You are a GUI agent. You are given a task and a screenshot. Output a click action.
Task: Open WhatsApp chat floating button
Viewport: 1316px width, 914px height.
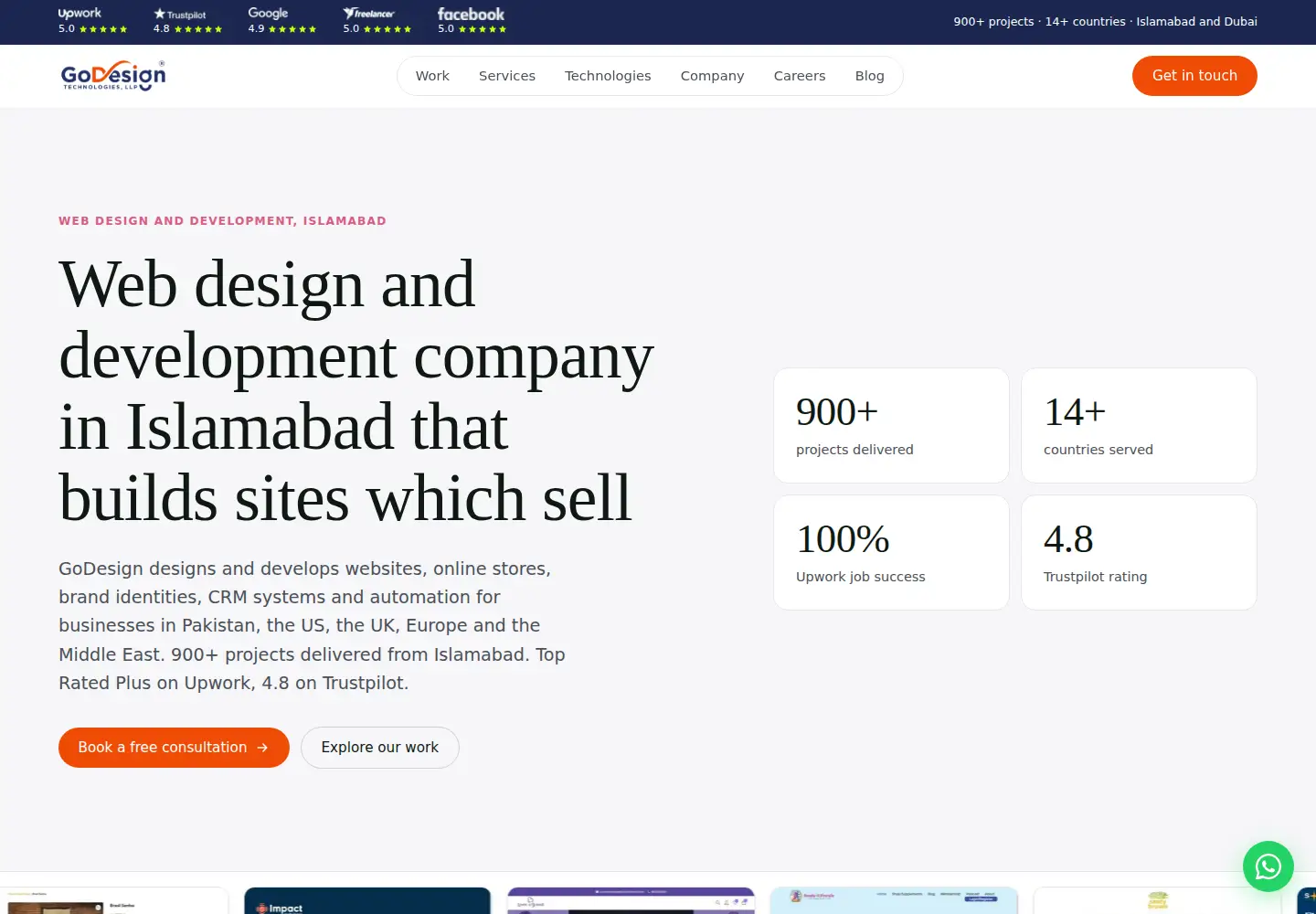click(x=1268, y=866)
